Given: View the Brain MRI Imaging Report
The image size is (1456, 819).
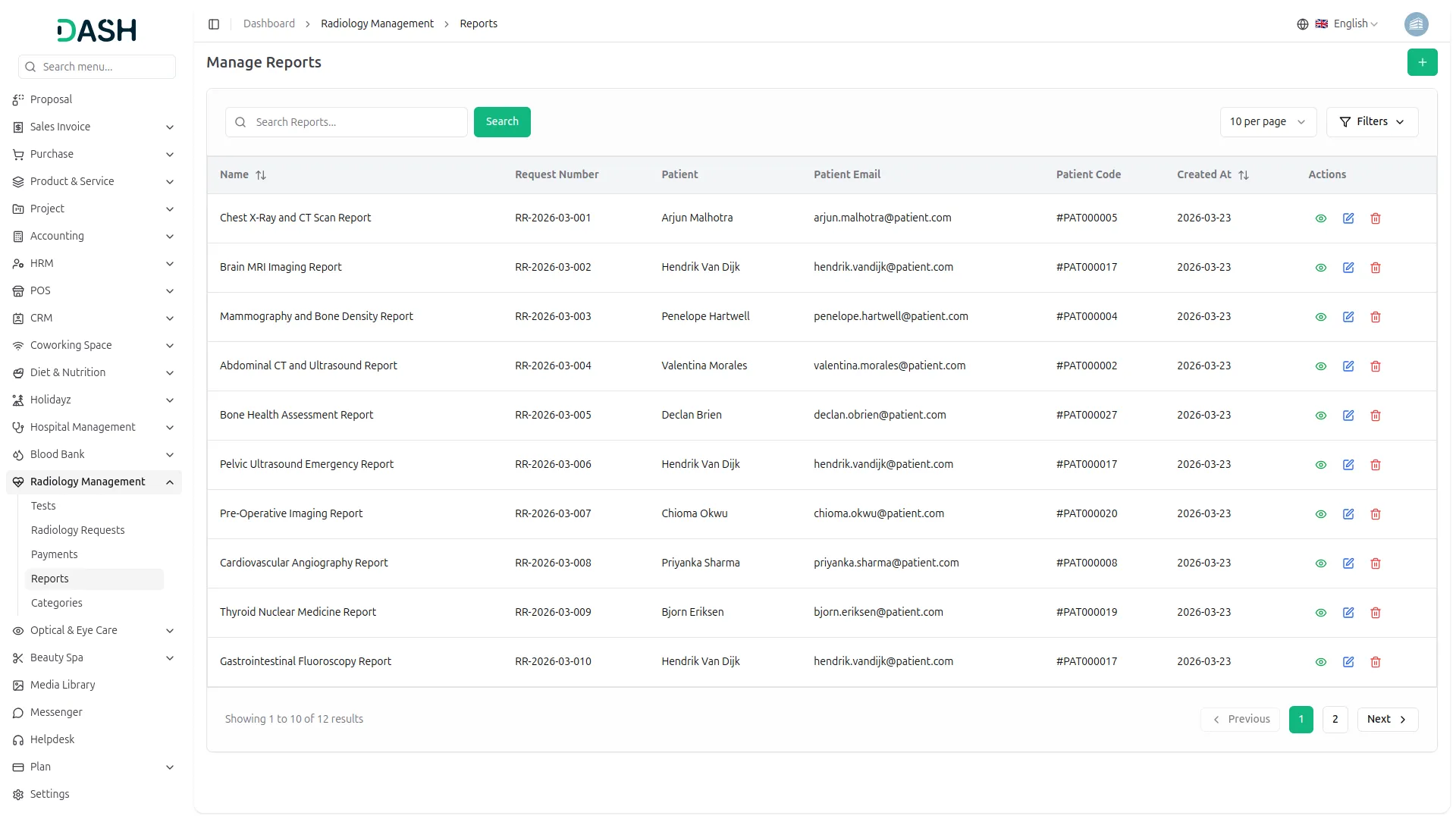Looking at the screenshot, I should 1320,268.
